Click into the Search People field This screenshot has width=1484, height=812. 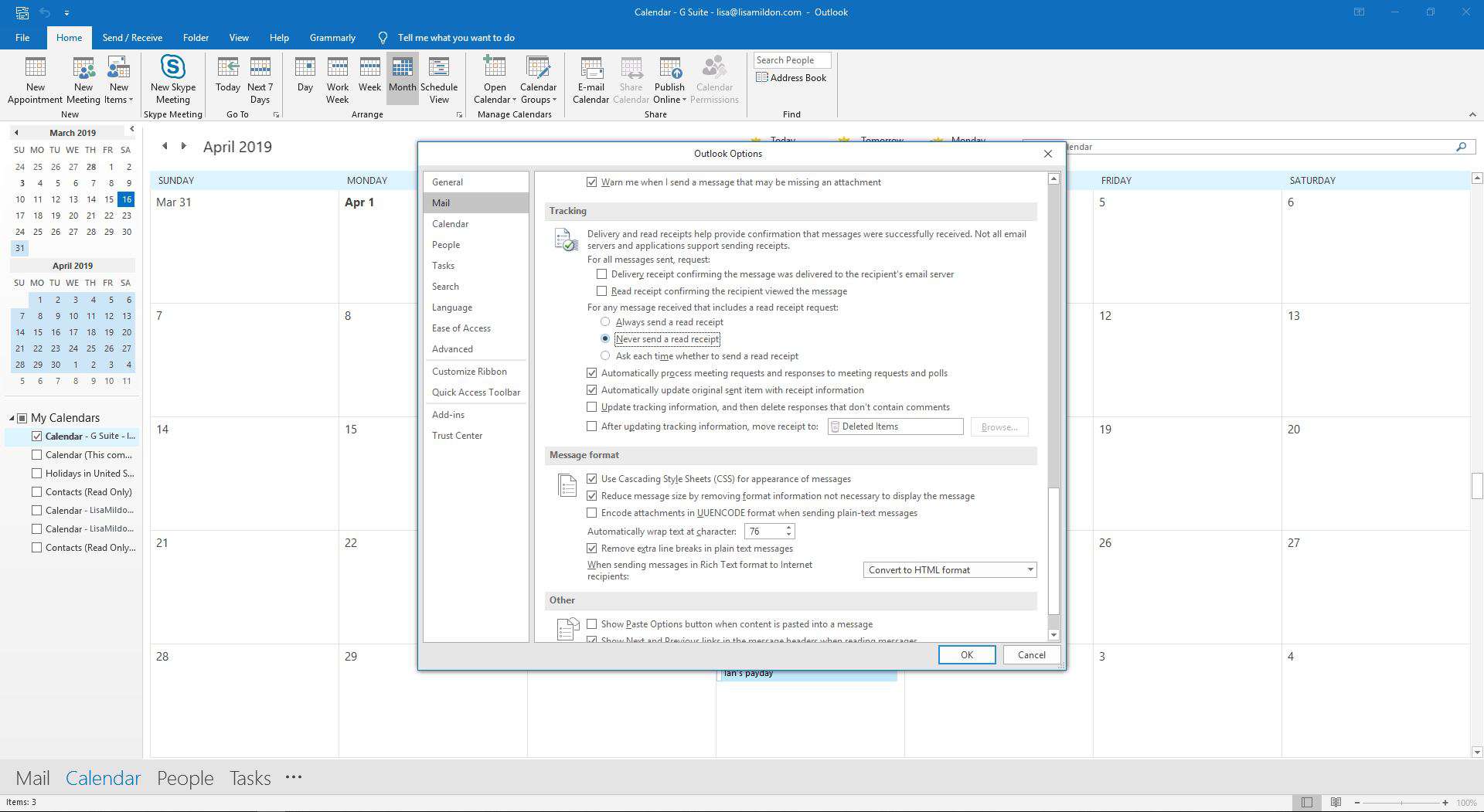(792, 60)
